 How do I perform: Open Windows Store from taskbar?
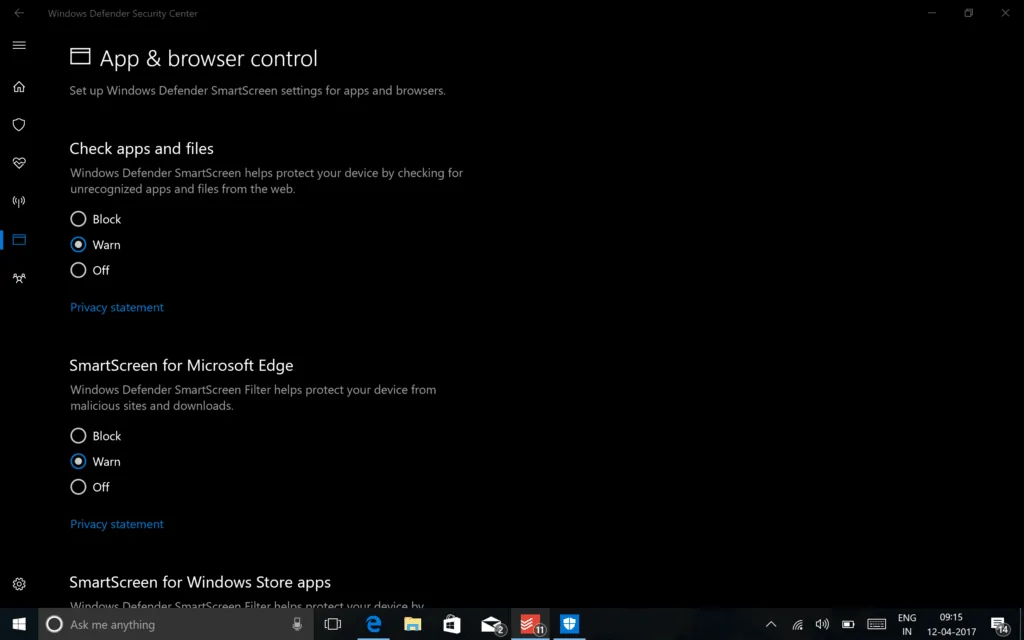pos(452,624)
